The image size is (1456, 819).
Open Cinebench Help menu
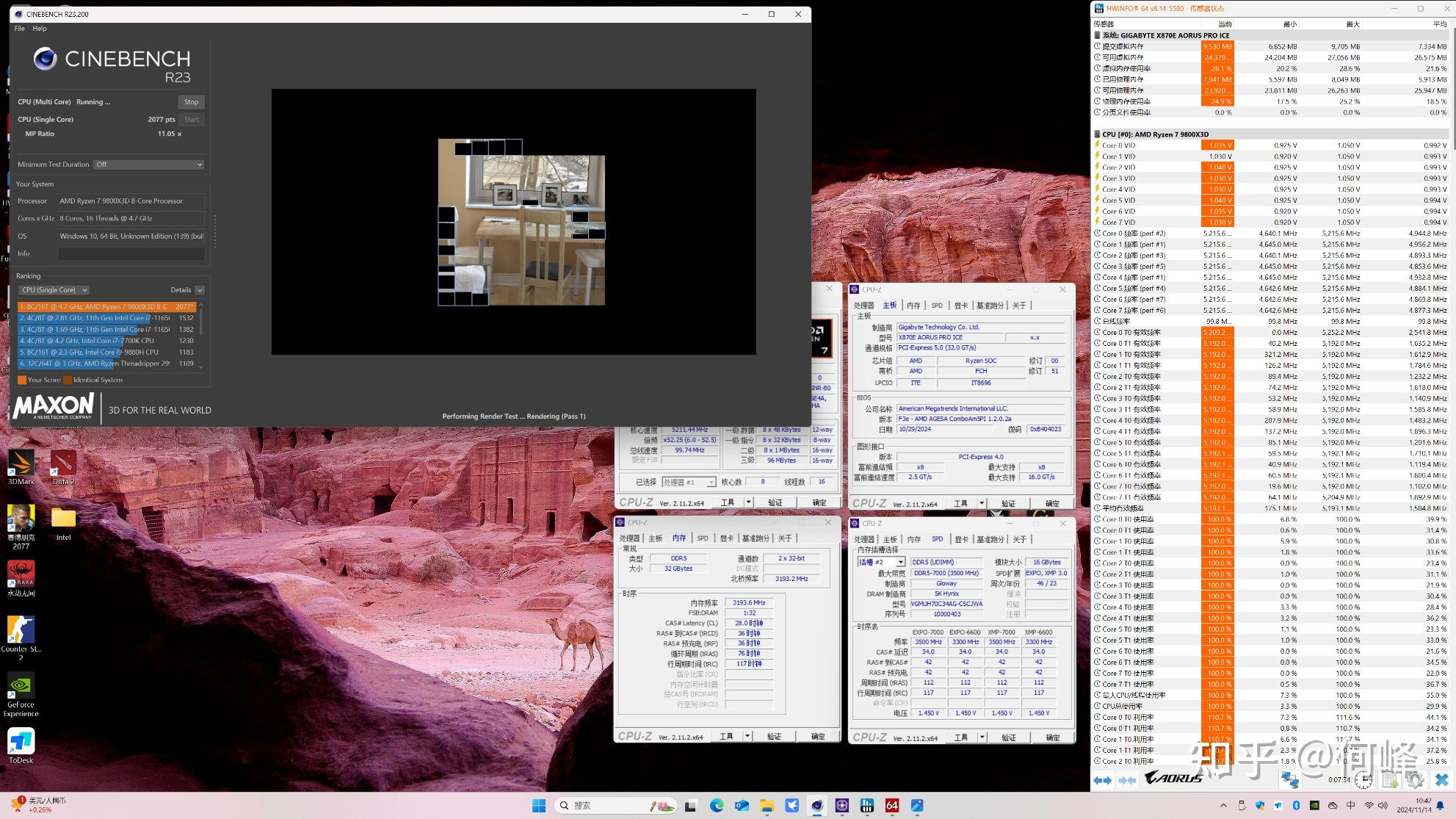coord(40,29)
